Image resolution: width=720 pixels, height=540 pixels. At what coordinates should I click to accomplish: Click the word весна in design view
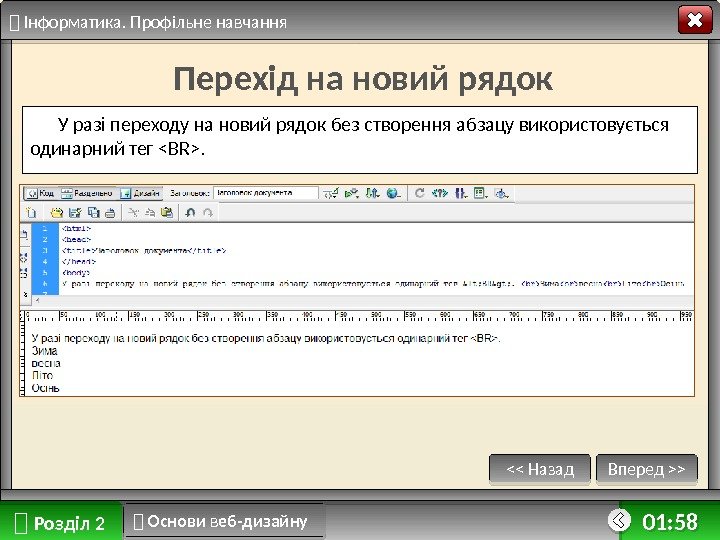point(46,363)
